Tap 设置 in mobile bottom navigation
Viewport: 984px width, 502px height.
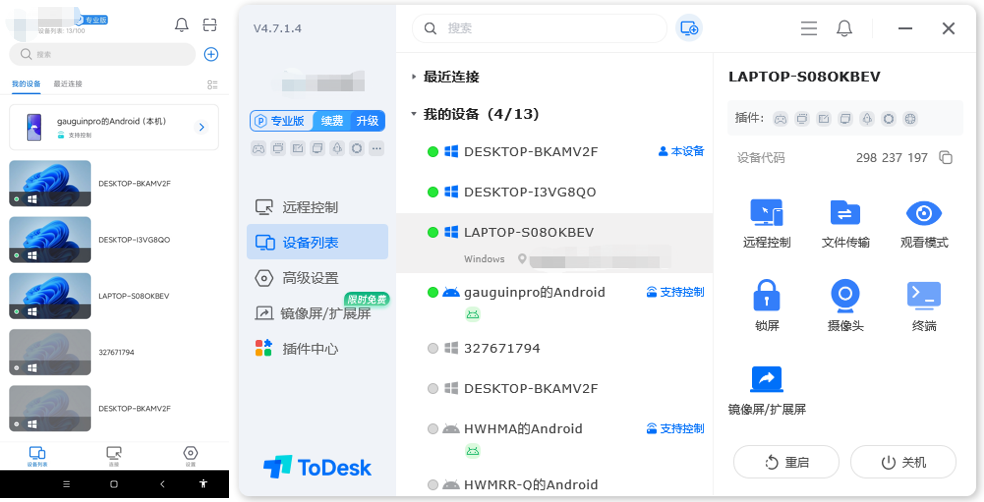[x=190, y=456]
